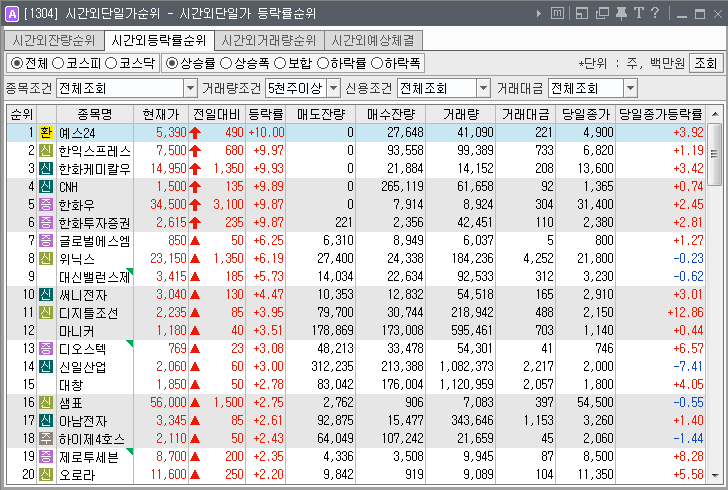Click the 환 badge beside 예스24

click(46, 133)
